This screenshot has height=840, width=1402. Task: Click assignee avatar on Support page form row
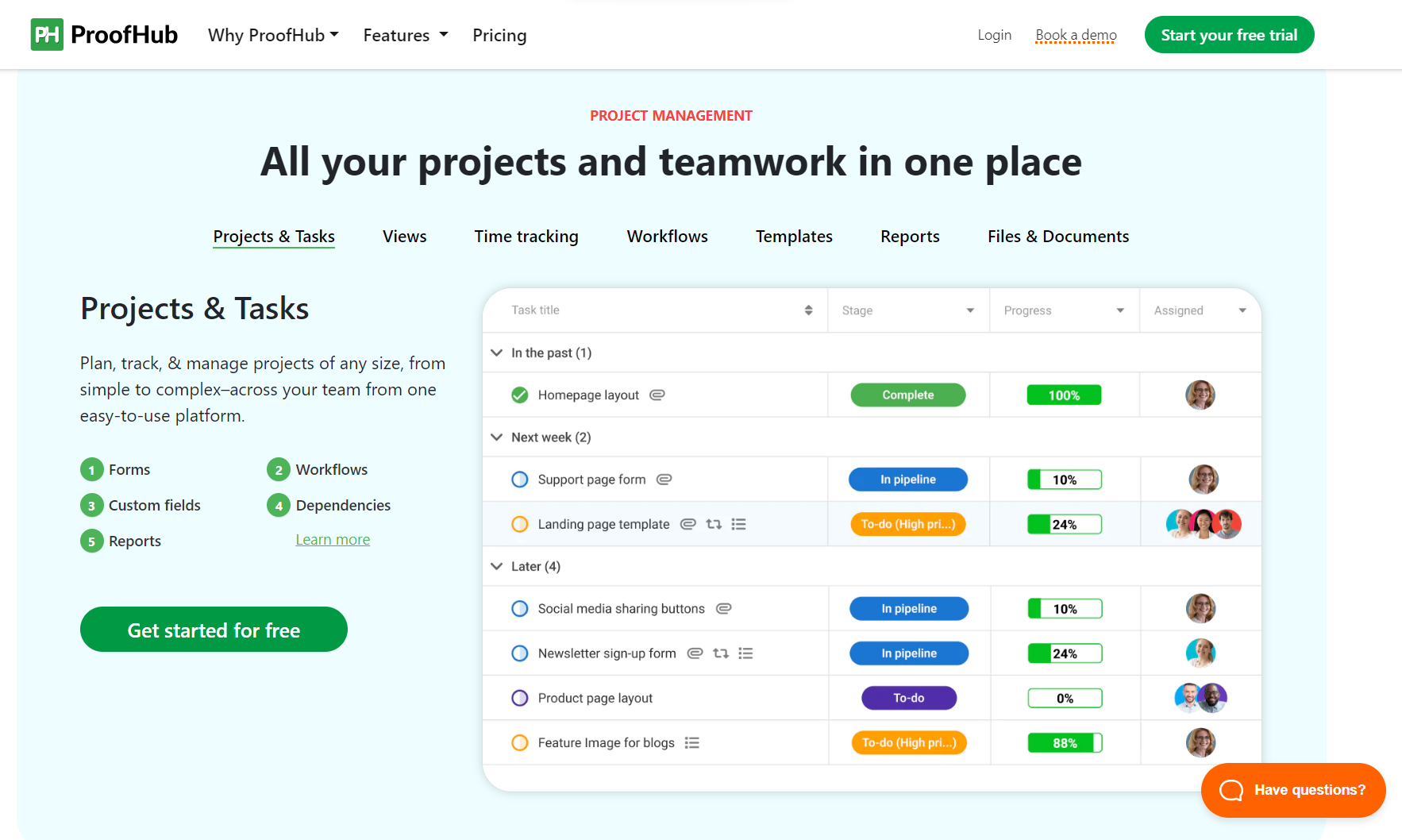(x=1204, y=480)
